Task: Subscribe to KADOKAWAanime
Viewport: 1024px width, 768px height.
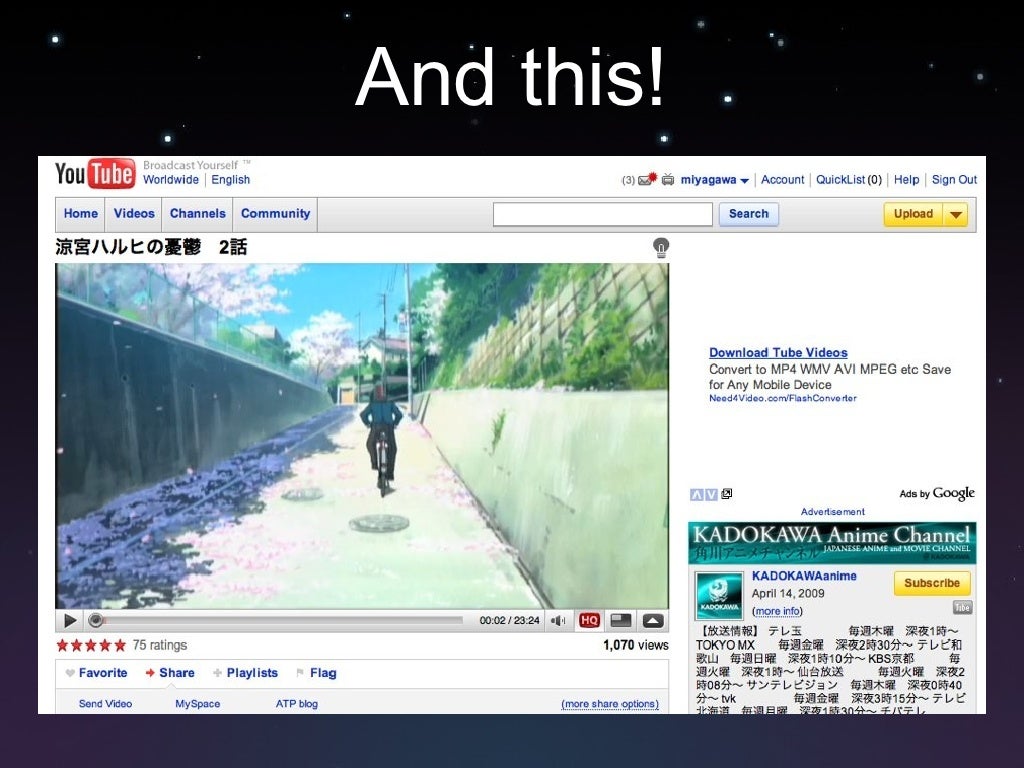Action: (x=932, y=583)
